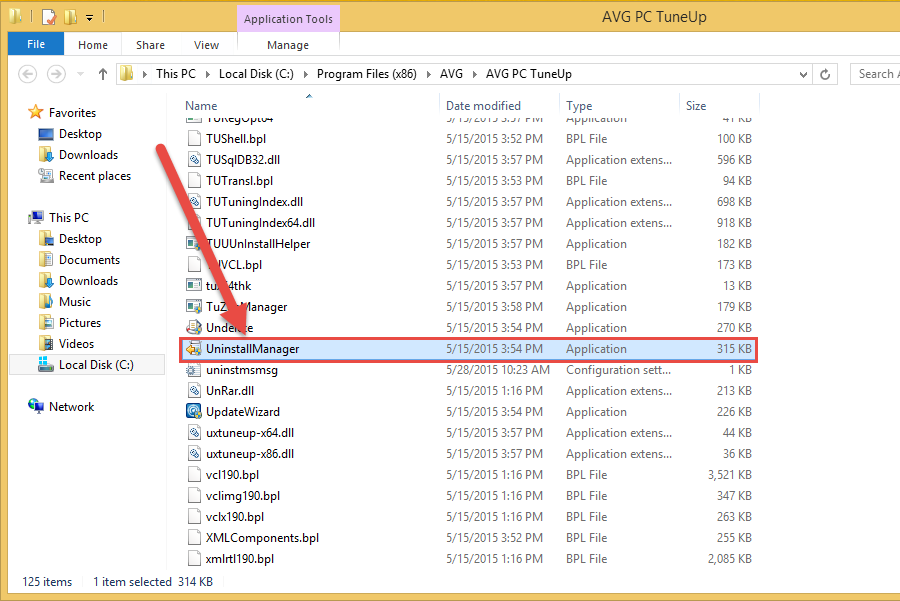Click Local Disk (C:) breadcrumb segment
Viewport: 900px width, 601px height.
point(256,74)
